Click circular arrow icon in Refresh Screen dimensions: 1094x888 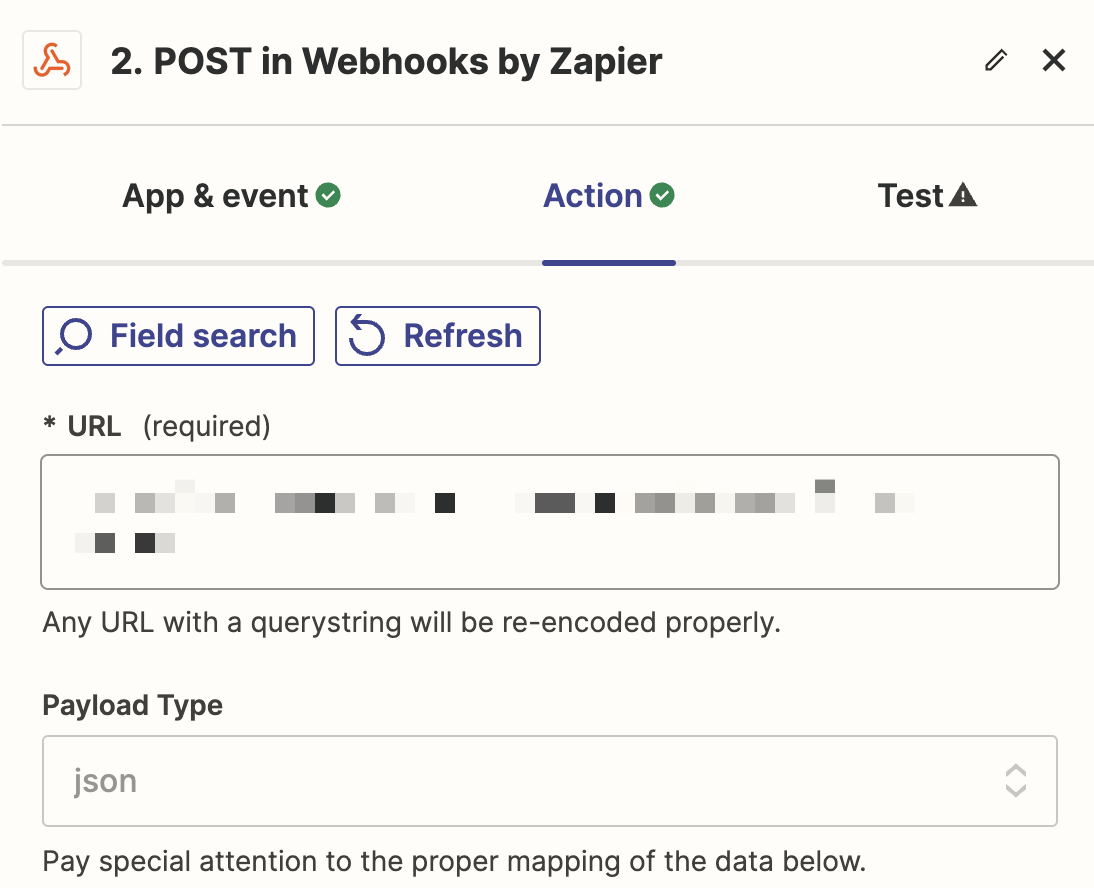click(x=367, y=336)
